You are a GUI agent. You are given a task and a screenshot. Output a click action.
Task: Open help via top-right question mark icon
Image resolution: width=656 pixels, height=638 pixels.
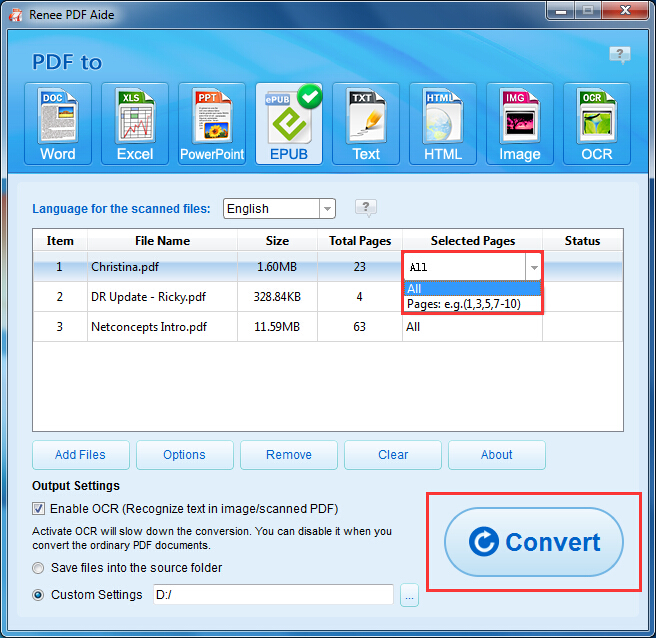(620, 55)
